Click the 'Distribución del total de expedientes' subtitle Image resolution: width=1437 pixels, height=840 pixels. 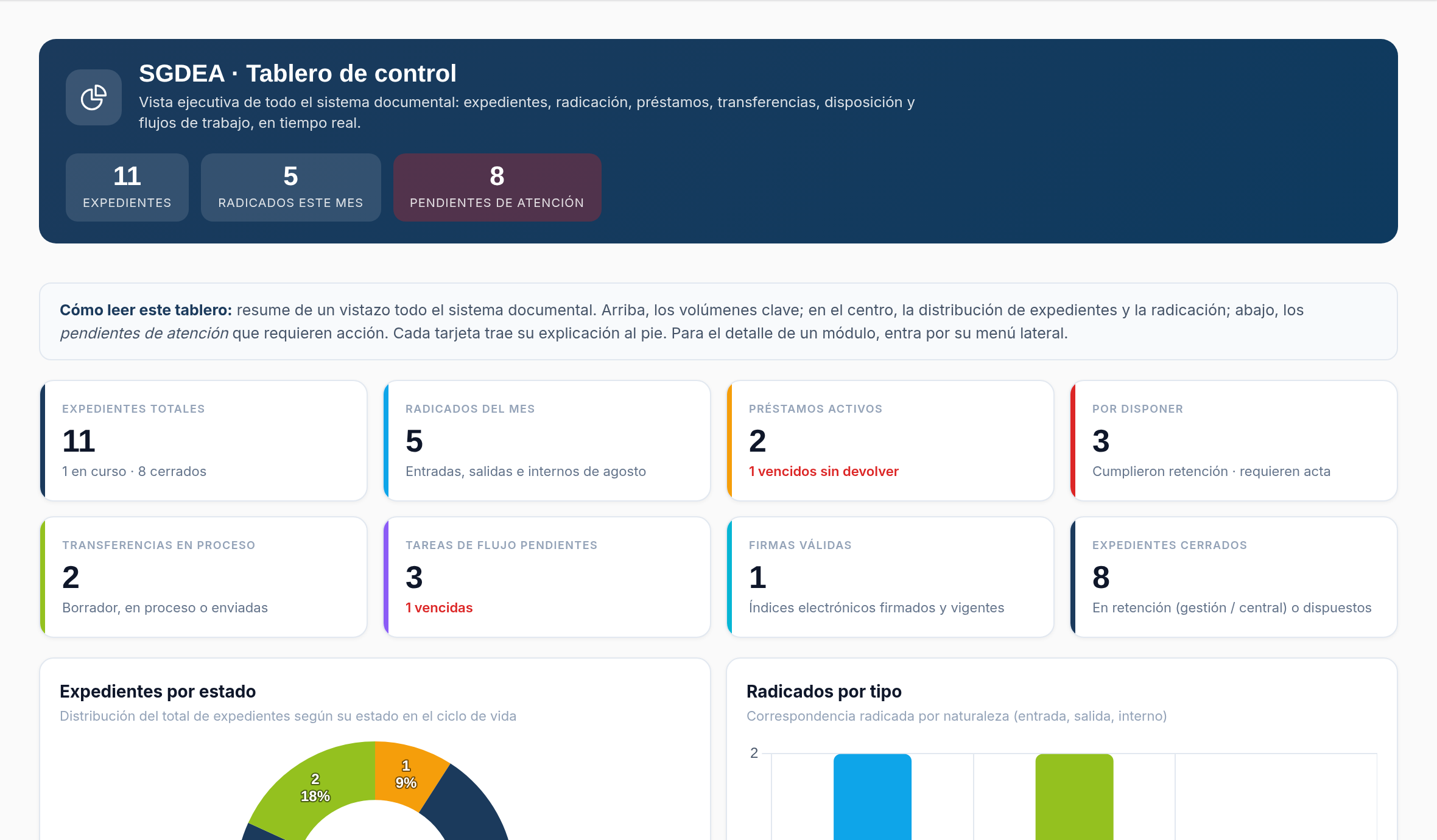(x=288, y=716)
